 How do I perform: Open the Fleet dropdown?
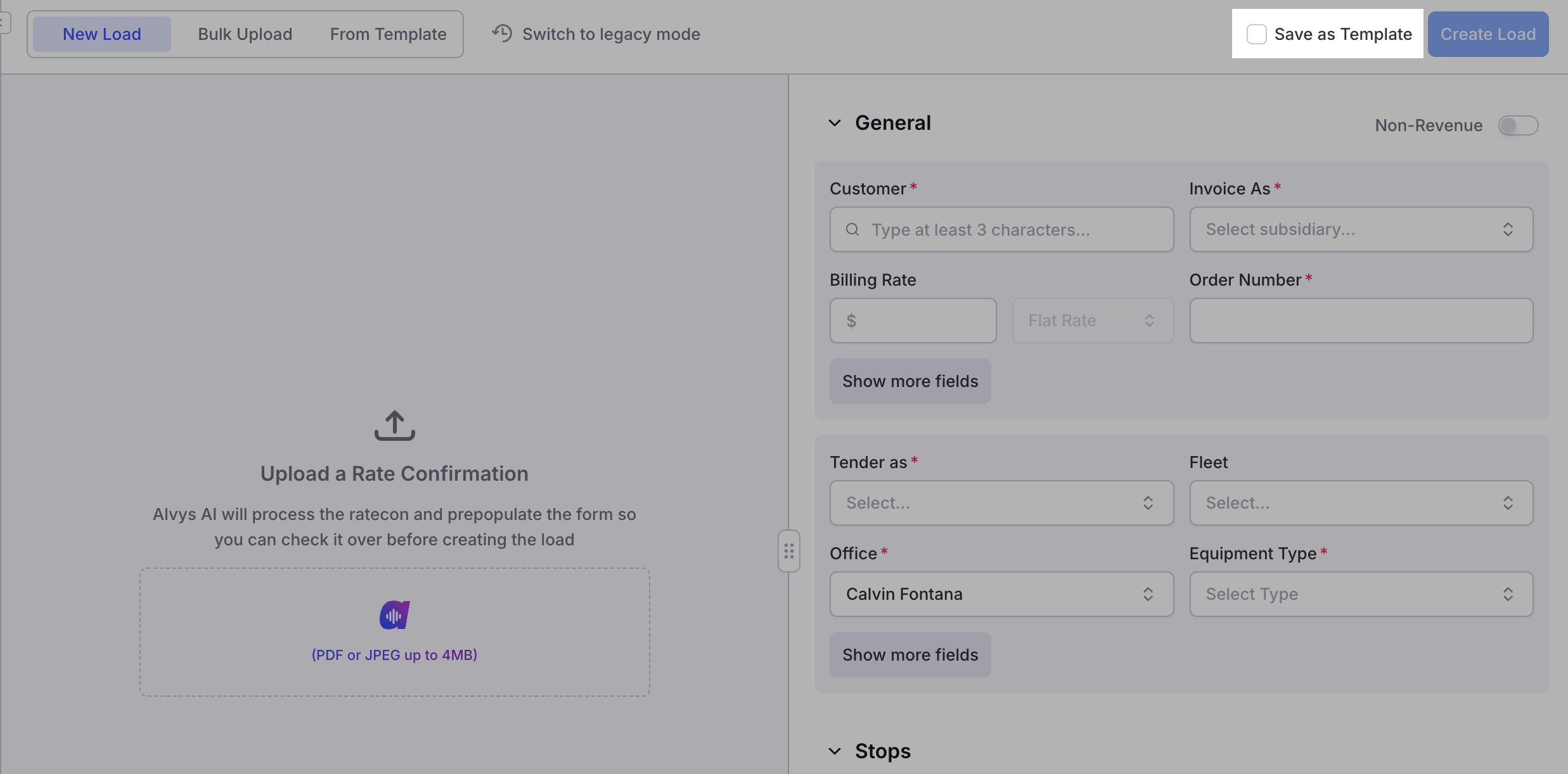1361,503
